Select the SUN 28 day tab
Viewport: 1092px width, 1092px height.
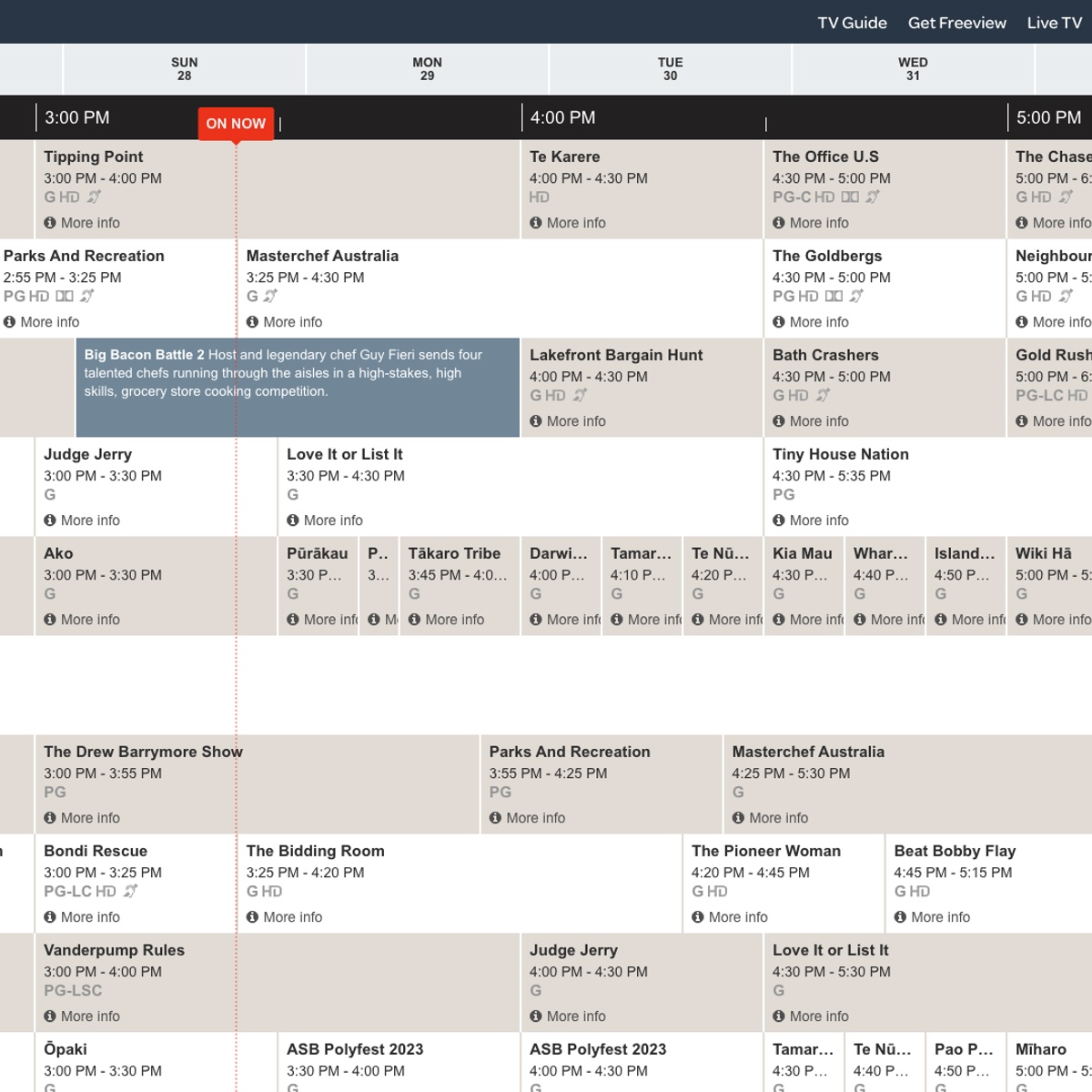pyautogui.click(x=184, y=69)
